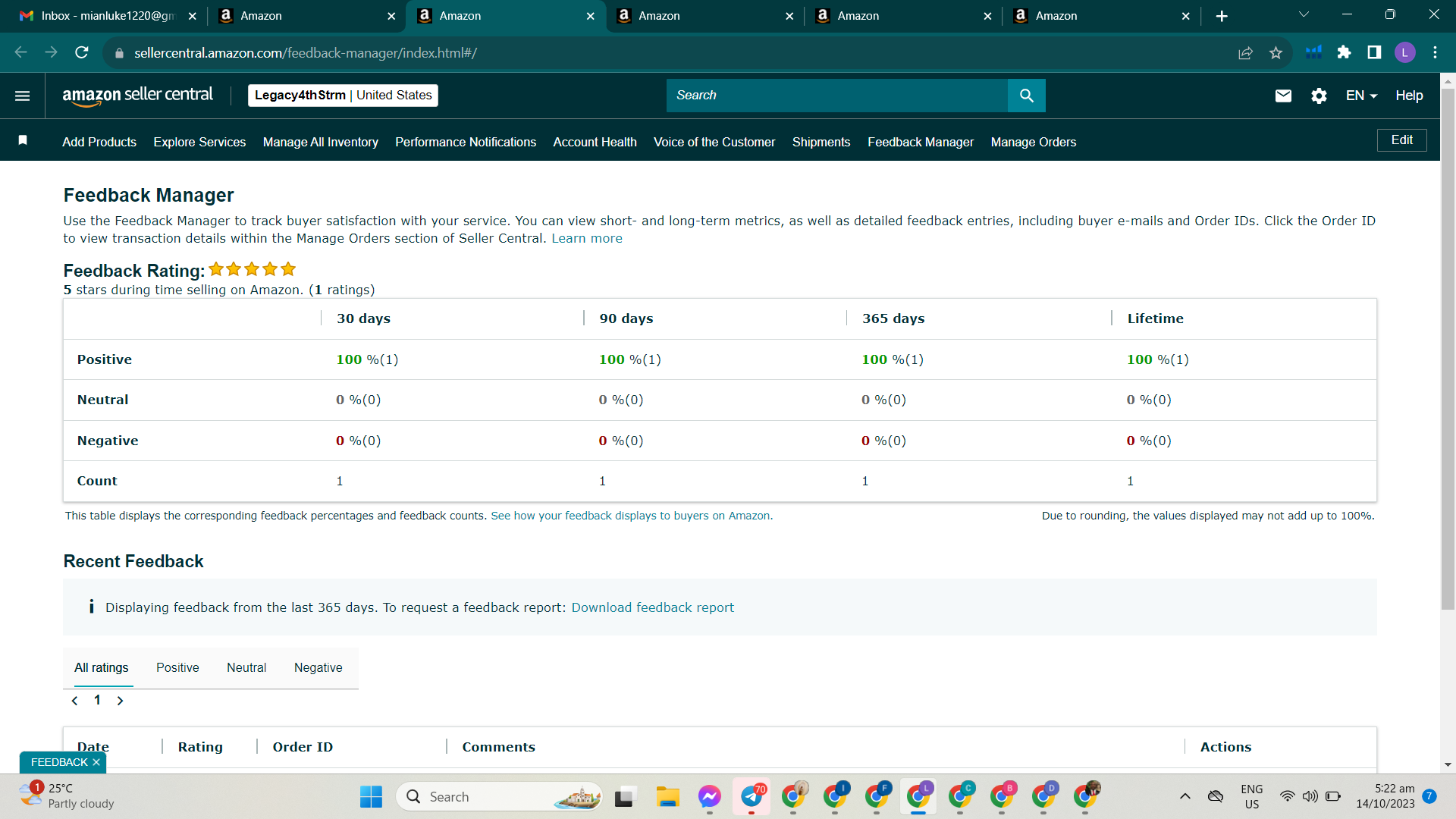
Task: Click the bookmark icon in navigation bar
Action: tap(23, 140)
